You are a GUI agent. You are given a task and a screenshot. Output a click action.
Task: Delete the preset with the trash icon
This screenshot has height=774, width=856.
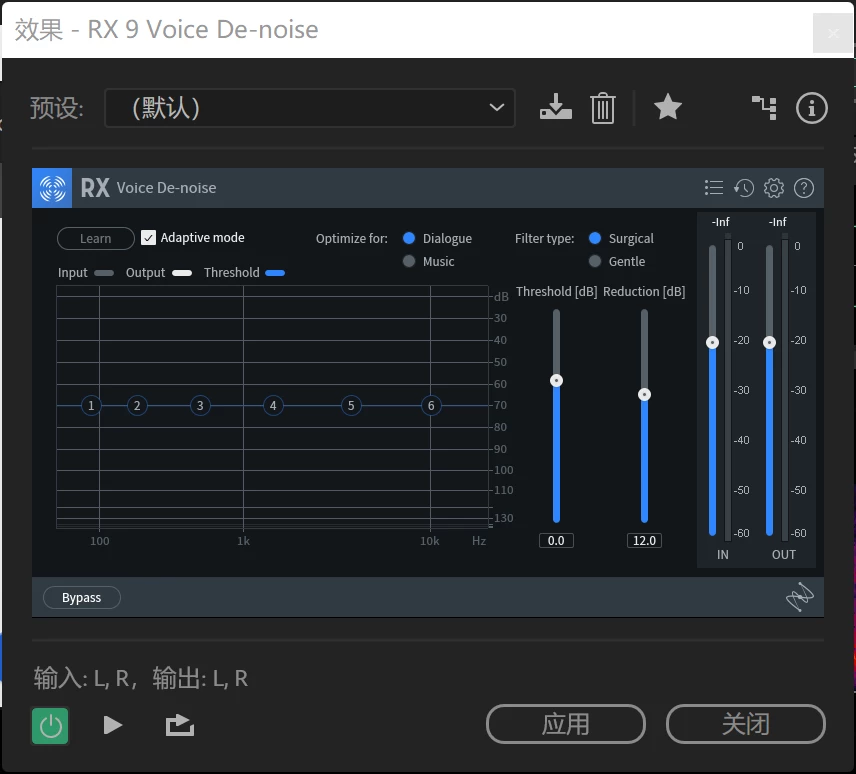click(603, 108)
